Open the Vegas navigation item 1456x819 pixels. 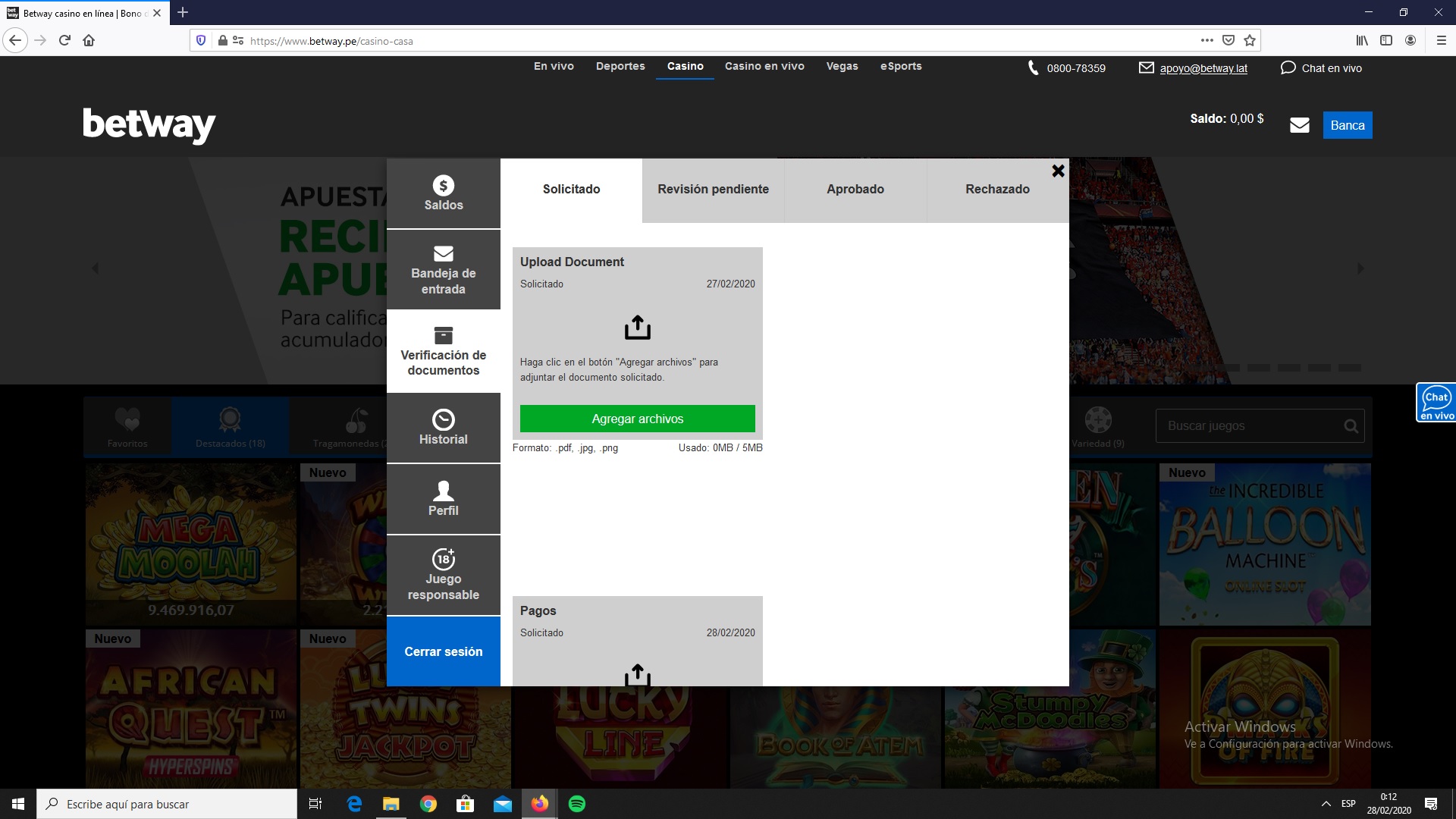tap(842, 66)
